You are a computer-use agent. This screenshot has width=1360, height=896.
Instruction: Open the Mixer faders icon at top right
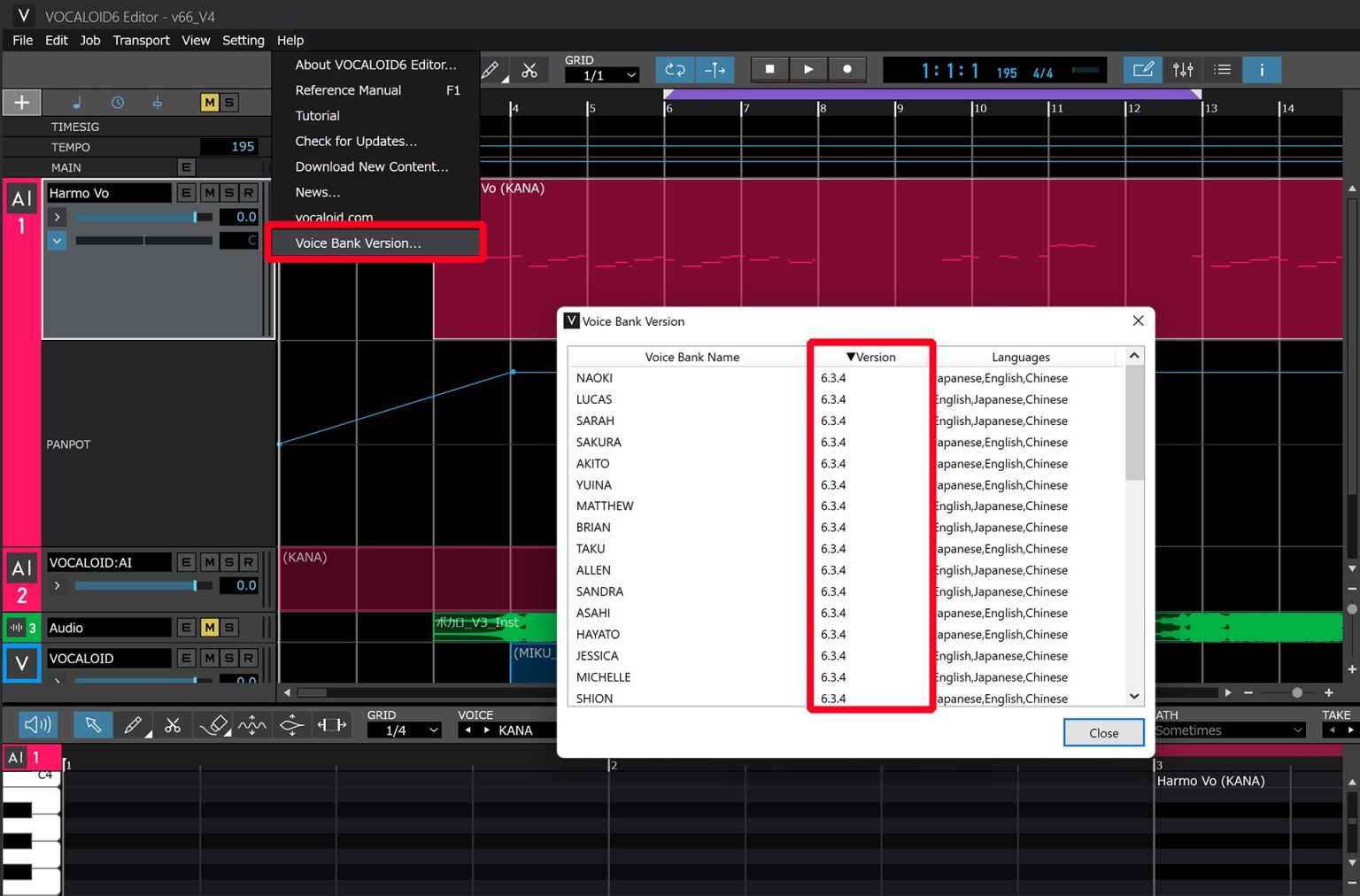(x=1183, y=69)
